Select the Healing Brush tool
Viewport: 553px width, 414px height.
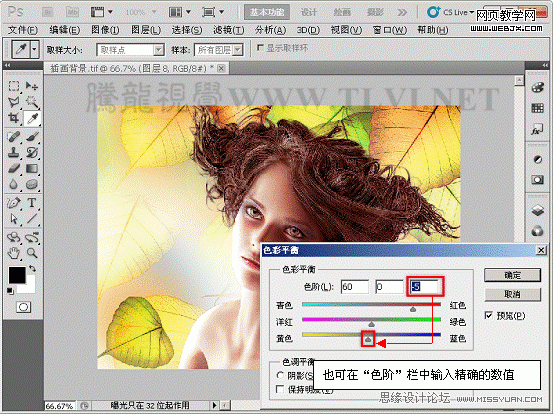pyautogui.click(x=14, y=137)
